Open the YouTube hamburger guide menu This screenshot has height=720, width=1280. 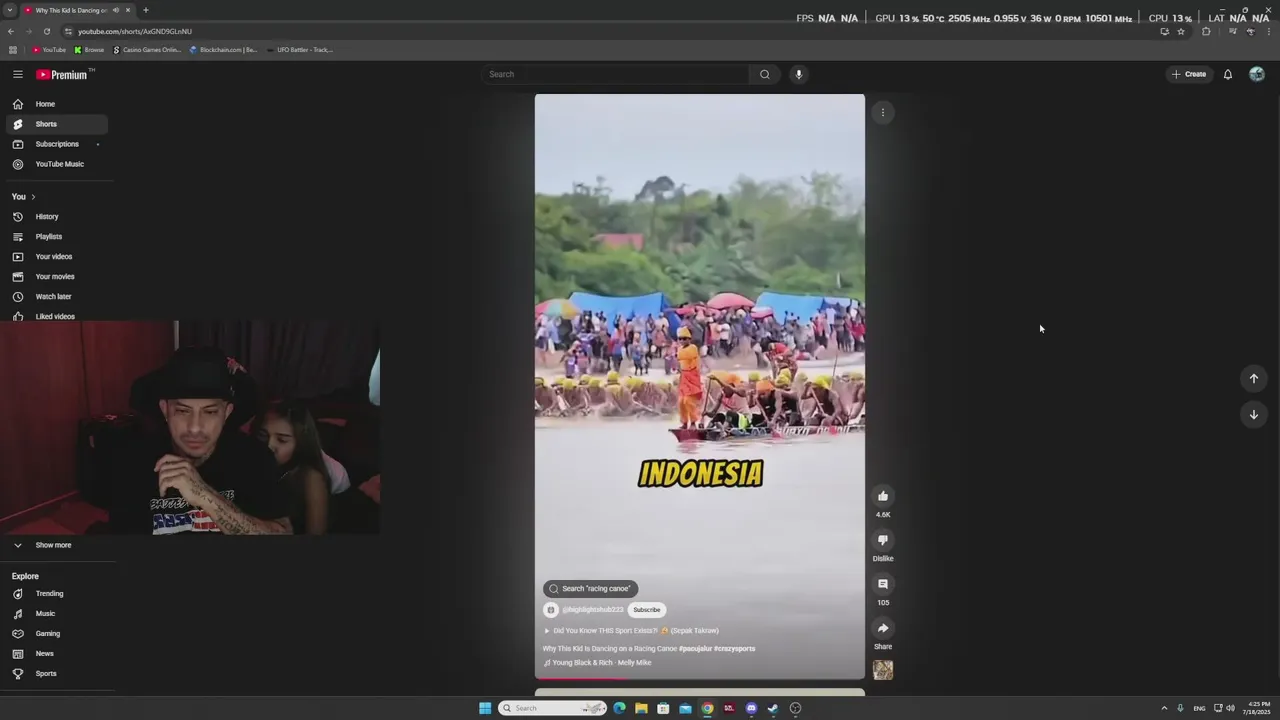point(18,74)
